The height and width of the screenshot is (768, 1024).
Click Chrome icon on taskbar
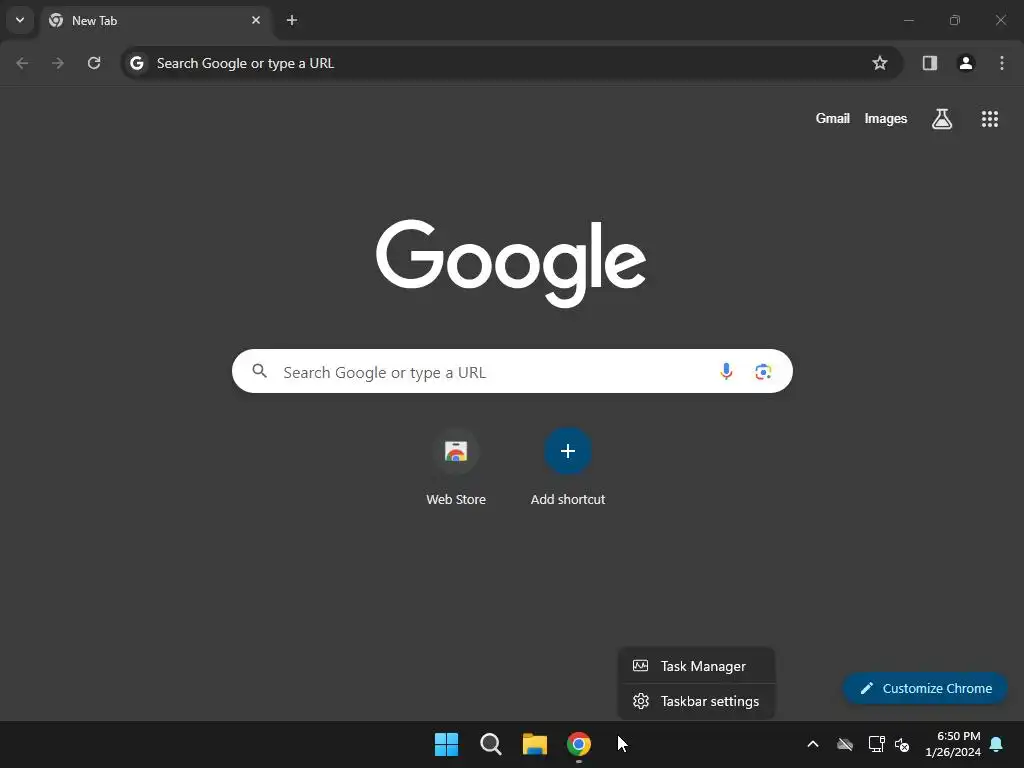(x=579, y=744)
